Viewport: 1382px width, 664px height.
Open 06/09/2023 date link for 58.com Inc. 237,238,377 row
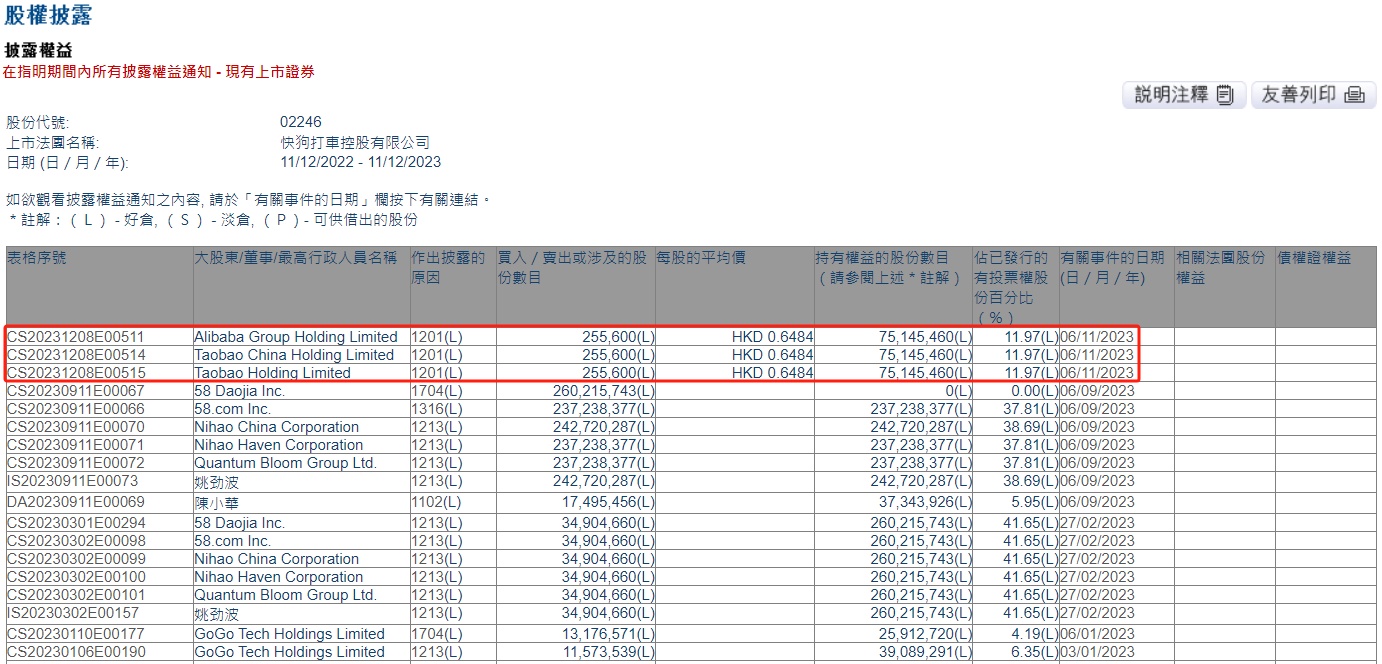[x=1098, y=409]
